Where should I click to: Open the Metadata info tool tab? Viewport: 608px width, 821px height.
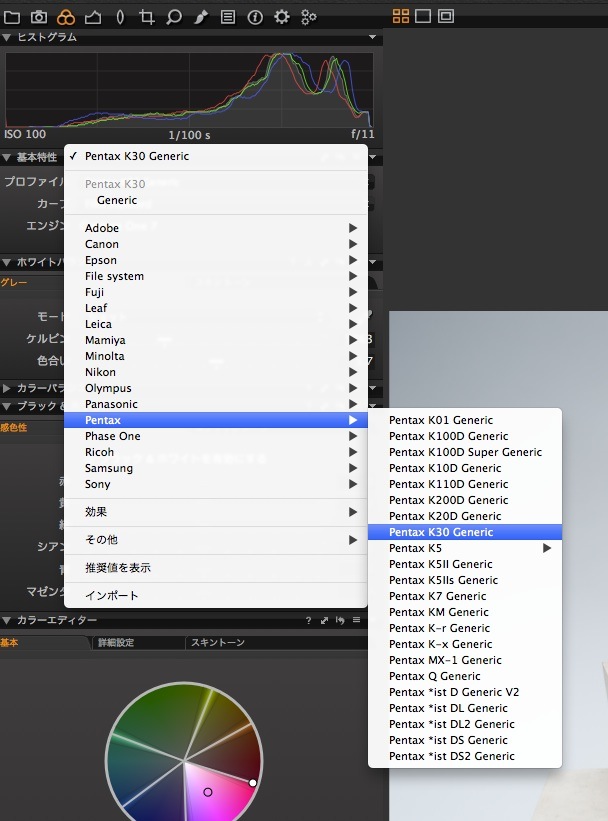(x=255, y=17)
